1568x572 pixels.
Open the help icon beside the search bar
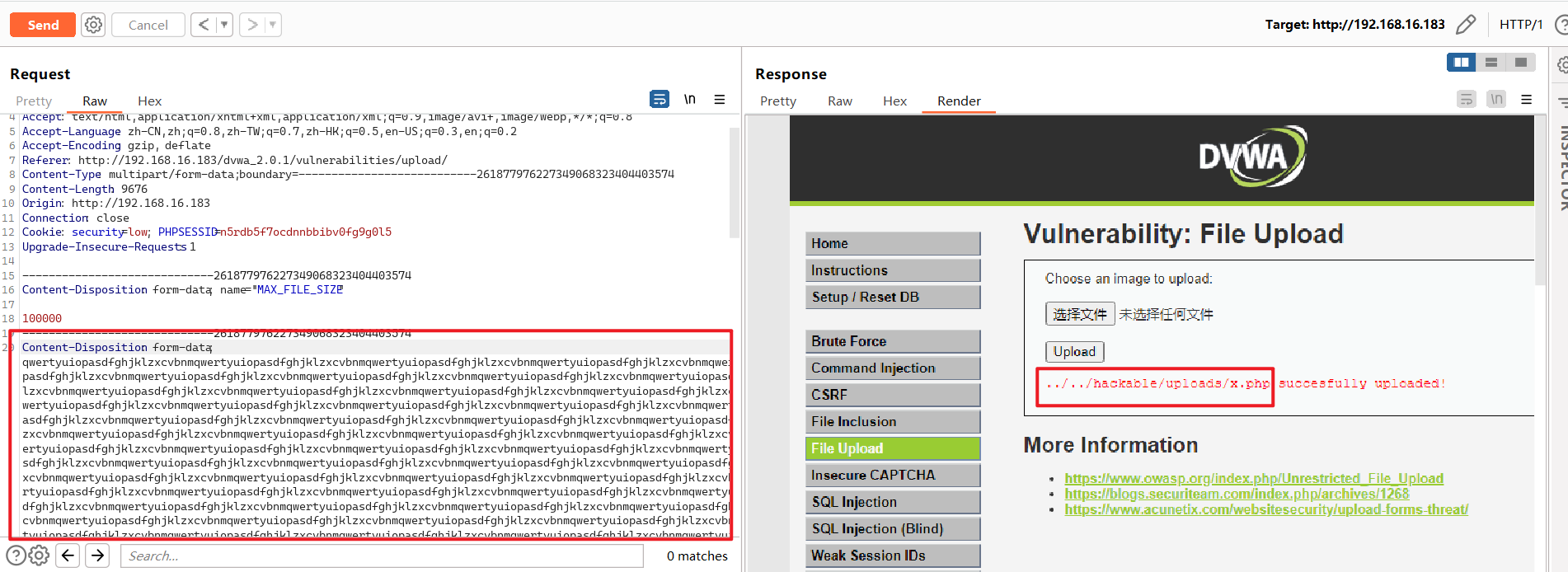click(x=16, y=556)
